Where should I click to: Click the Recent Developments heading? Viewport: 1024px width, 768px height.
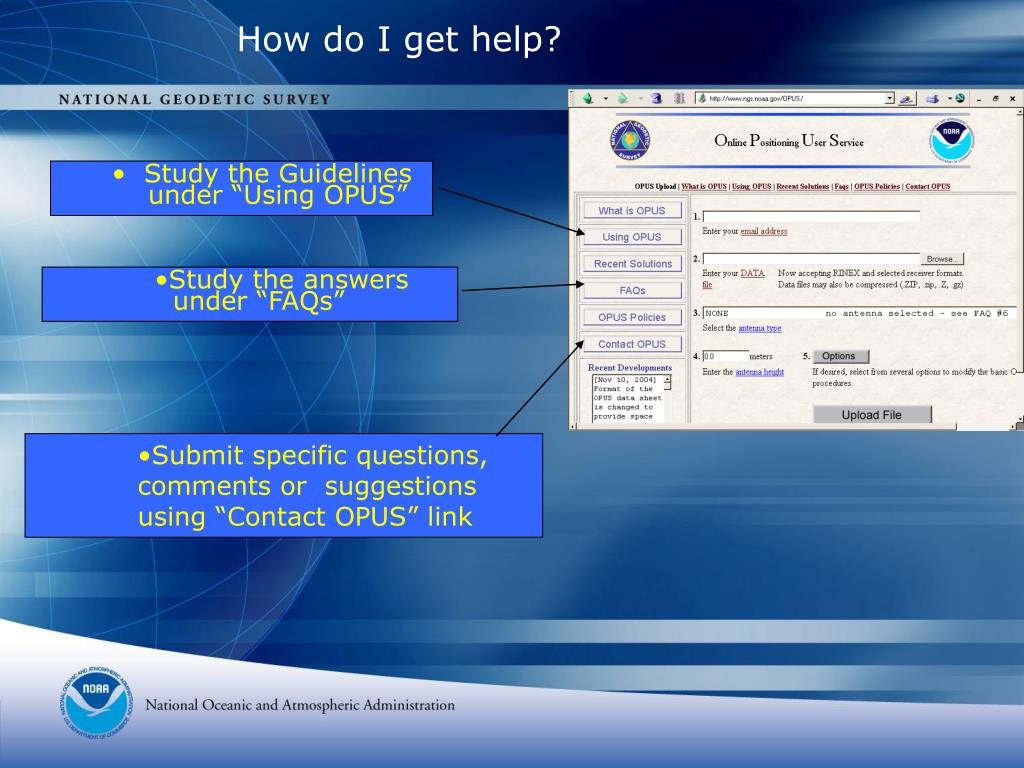(630, 368)
